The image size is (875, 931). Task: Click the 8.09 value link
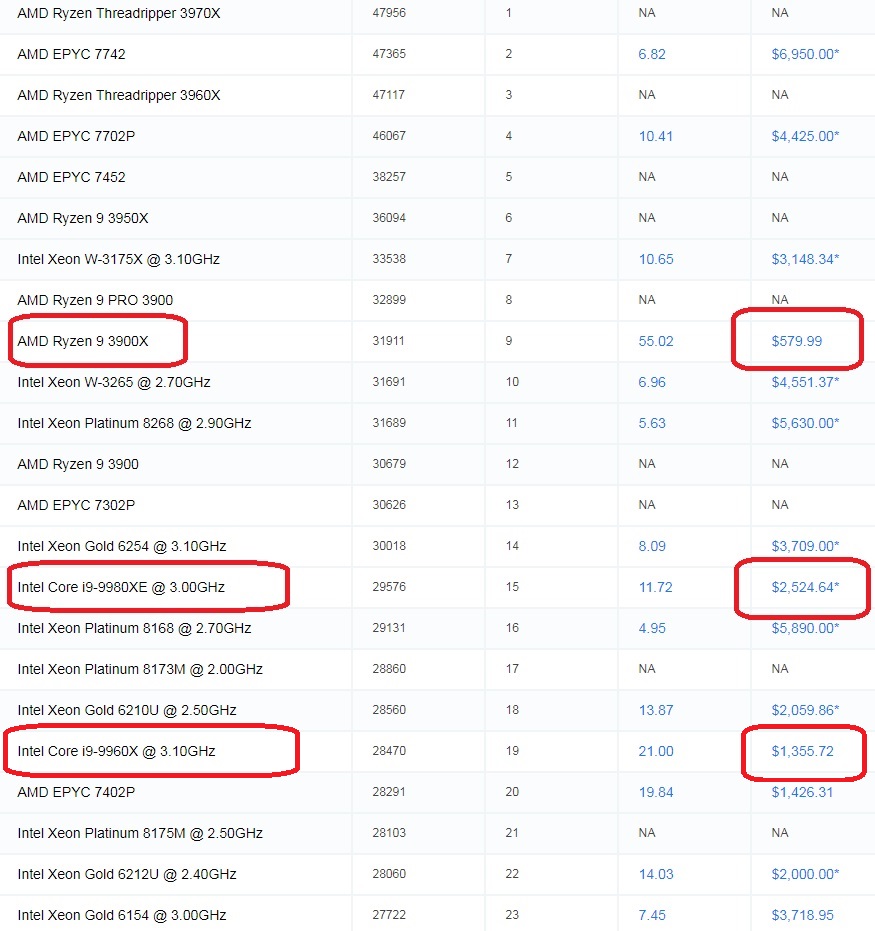pos(652,546)
